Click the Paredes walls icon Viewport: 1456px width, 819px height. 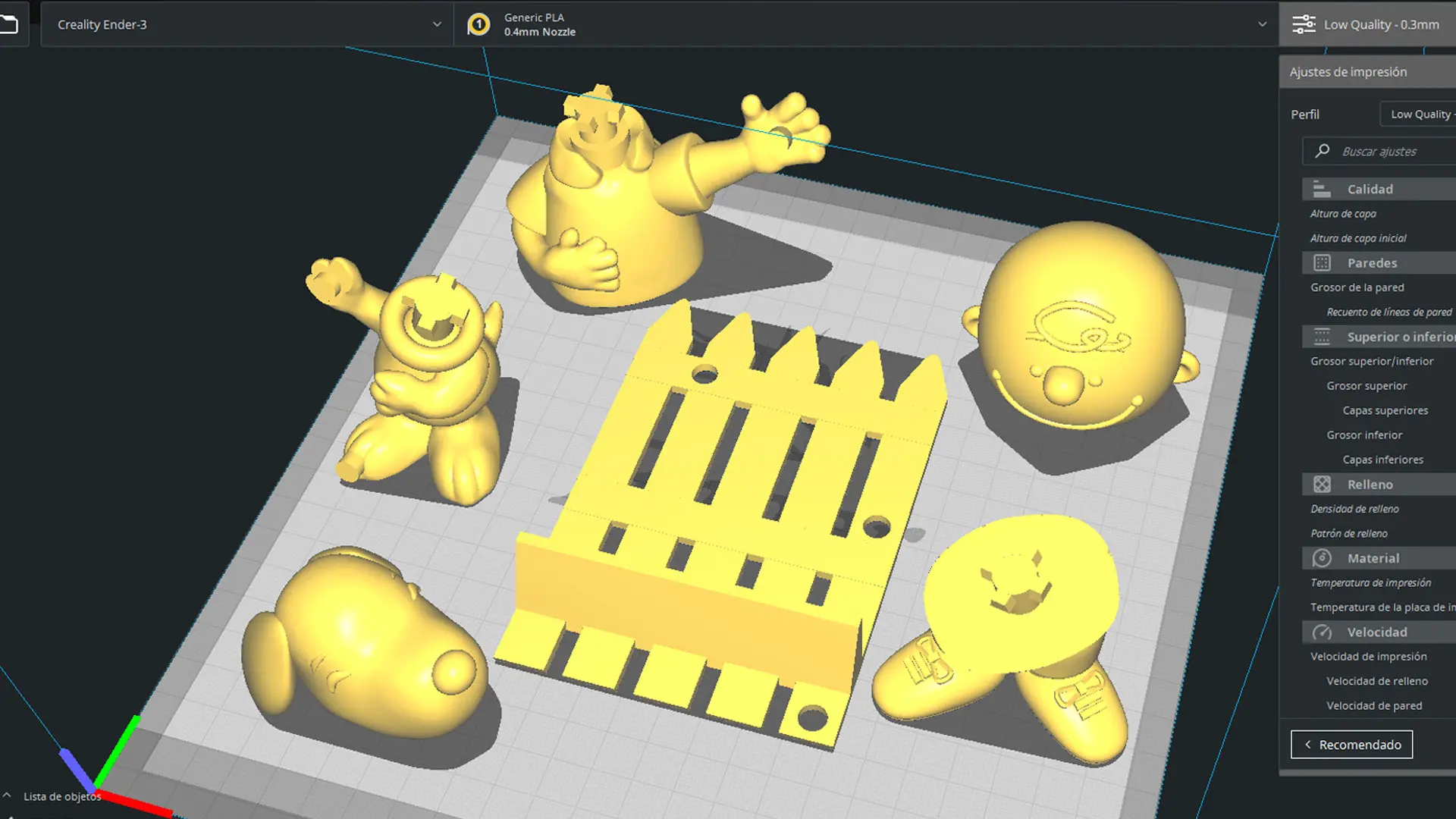1322,263
